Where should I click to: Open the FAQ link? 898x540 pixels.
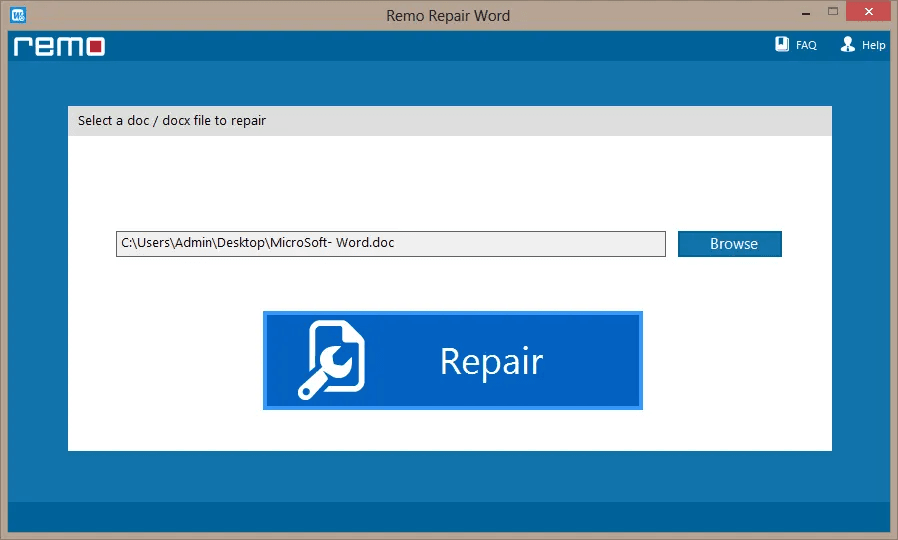click(806, 45)
